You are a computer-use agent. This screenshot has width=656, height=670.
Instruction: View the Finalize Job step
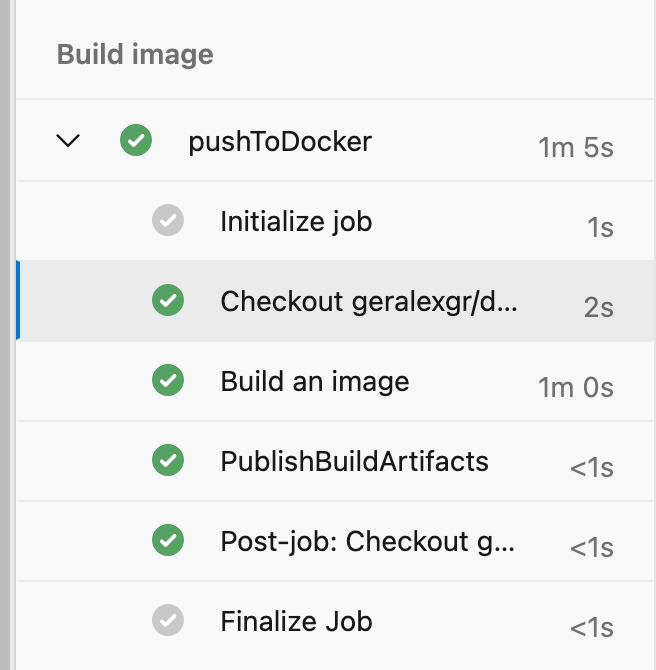(x=296, y=621)
